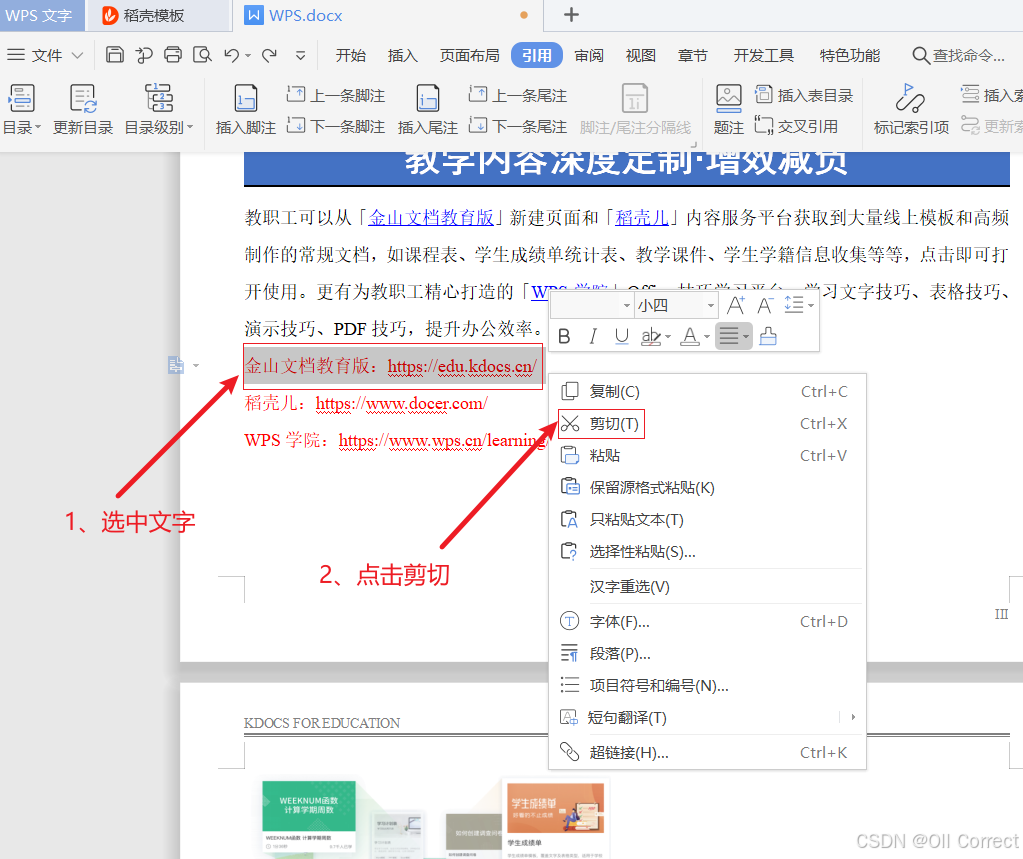The height and width of the screenshot is (859, 1023).
Task: Open the 文件 menu dropdown
Action: 45,55
